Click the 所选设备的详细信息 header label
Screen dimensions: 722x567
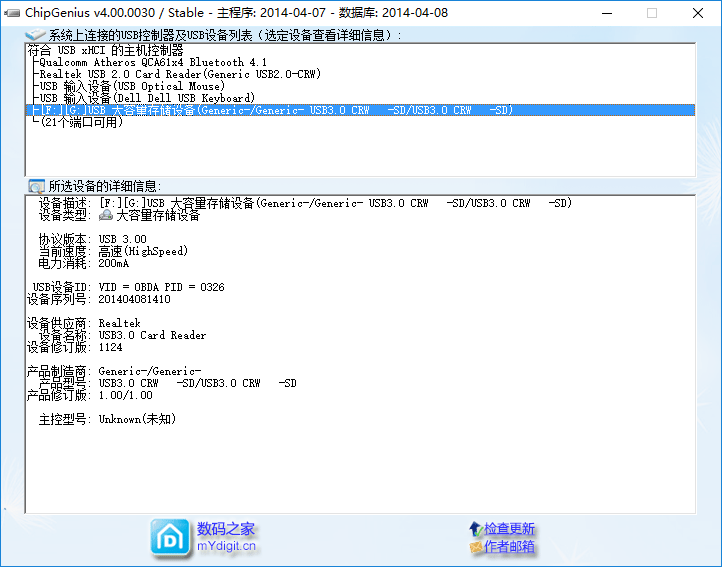[x=105, y=186]
